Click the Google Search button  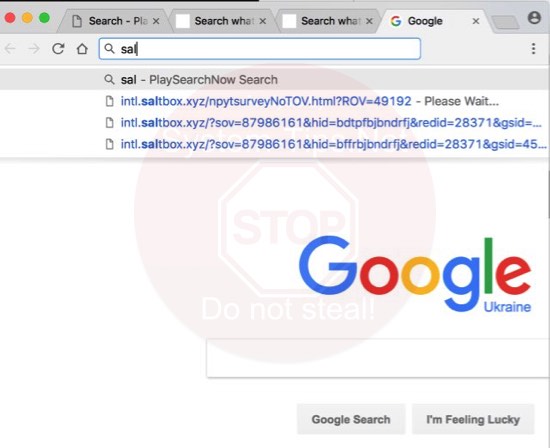tap(351, 419)
